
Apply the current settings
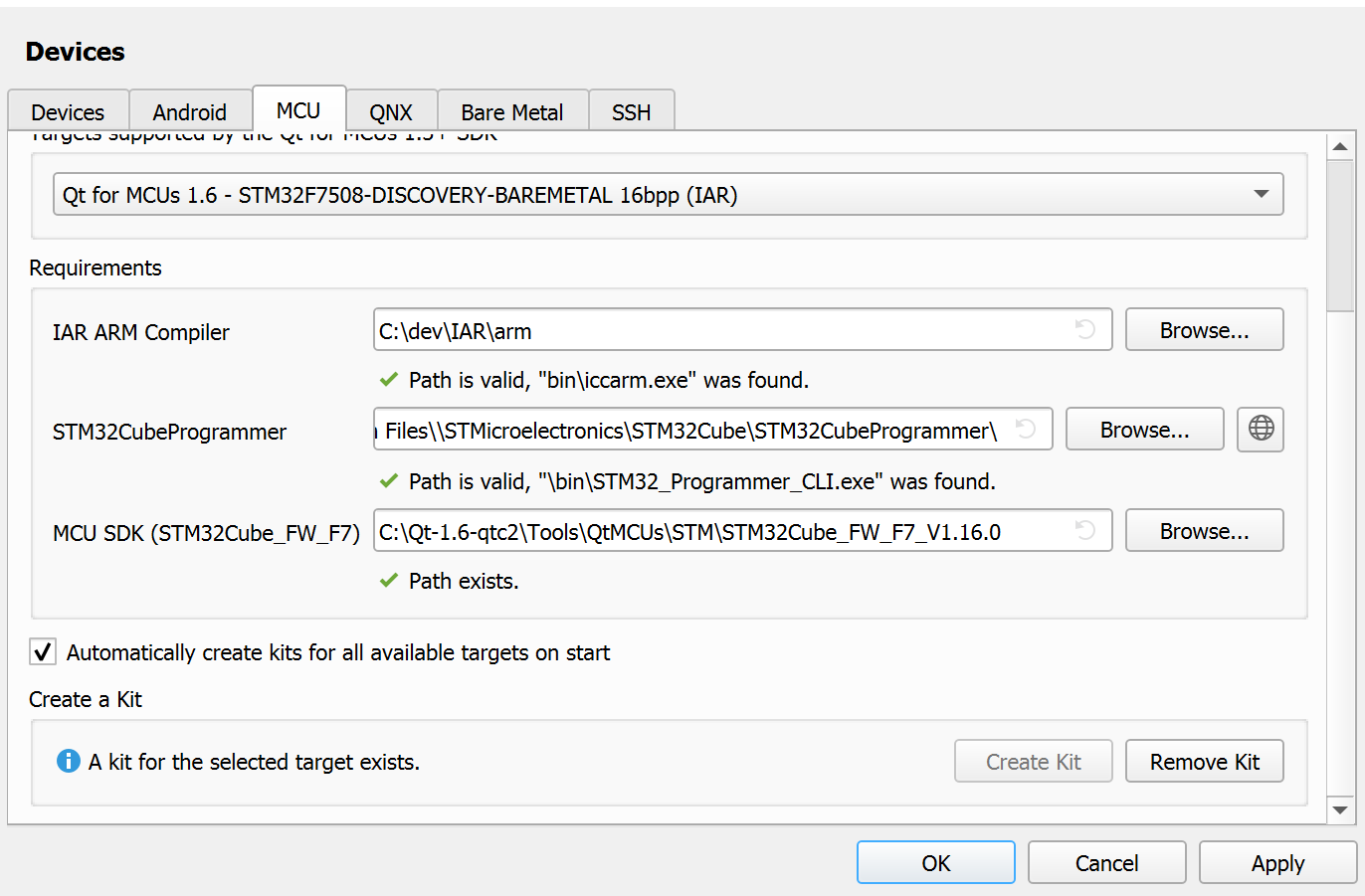click(x=1277, y=863)
